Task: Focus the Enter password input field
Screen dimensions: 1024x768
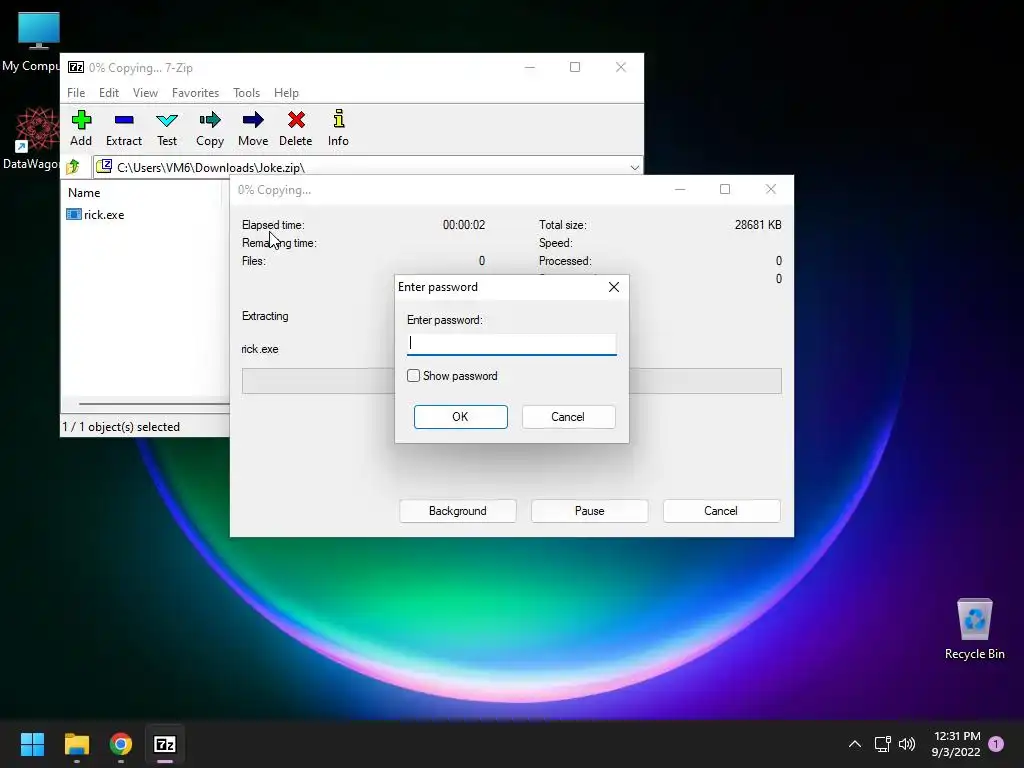Action: [511, 344]
